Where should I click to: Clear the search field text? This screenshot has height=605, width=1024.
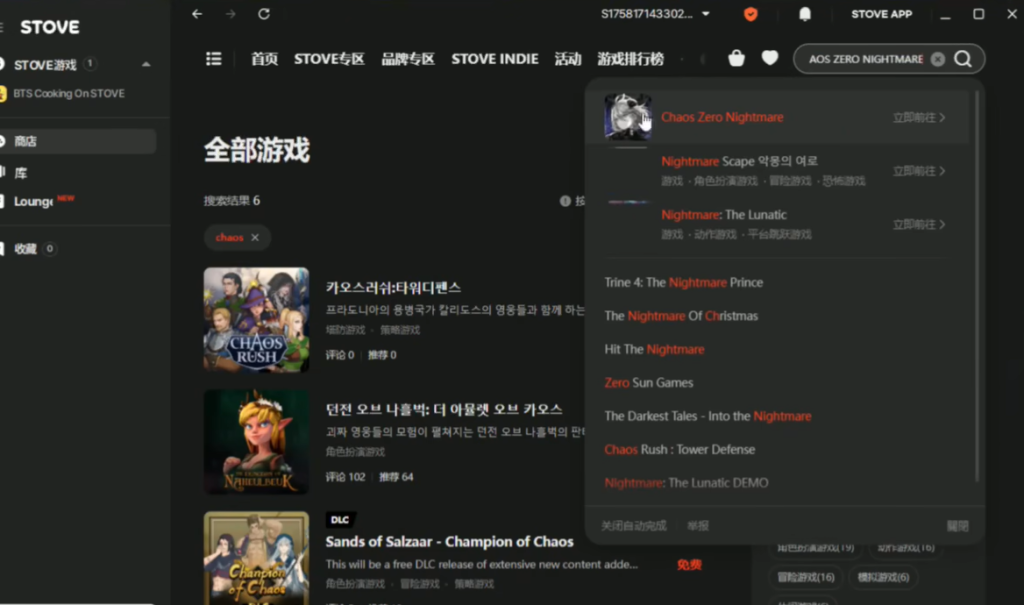(937, 59)
